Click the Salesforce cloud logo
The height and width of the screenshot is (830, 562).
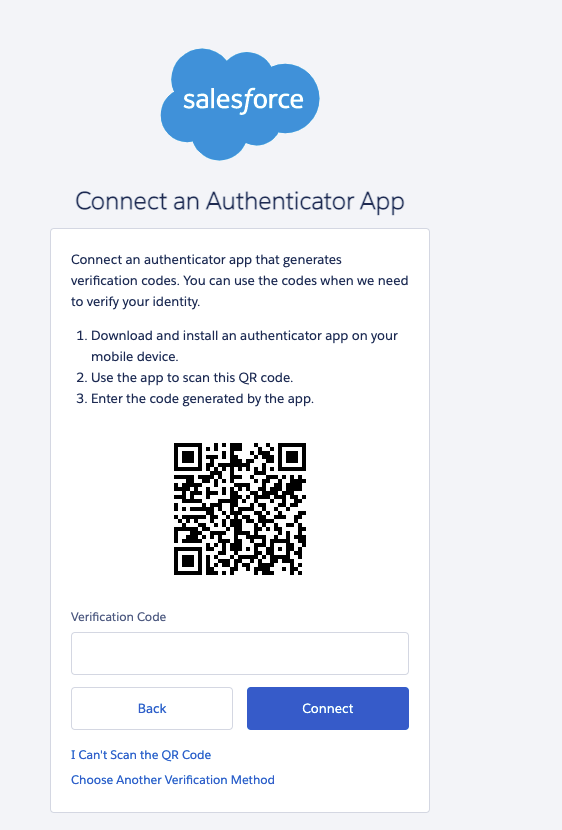[x=240, y=104]
